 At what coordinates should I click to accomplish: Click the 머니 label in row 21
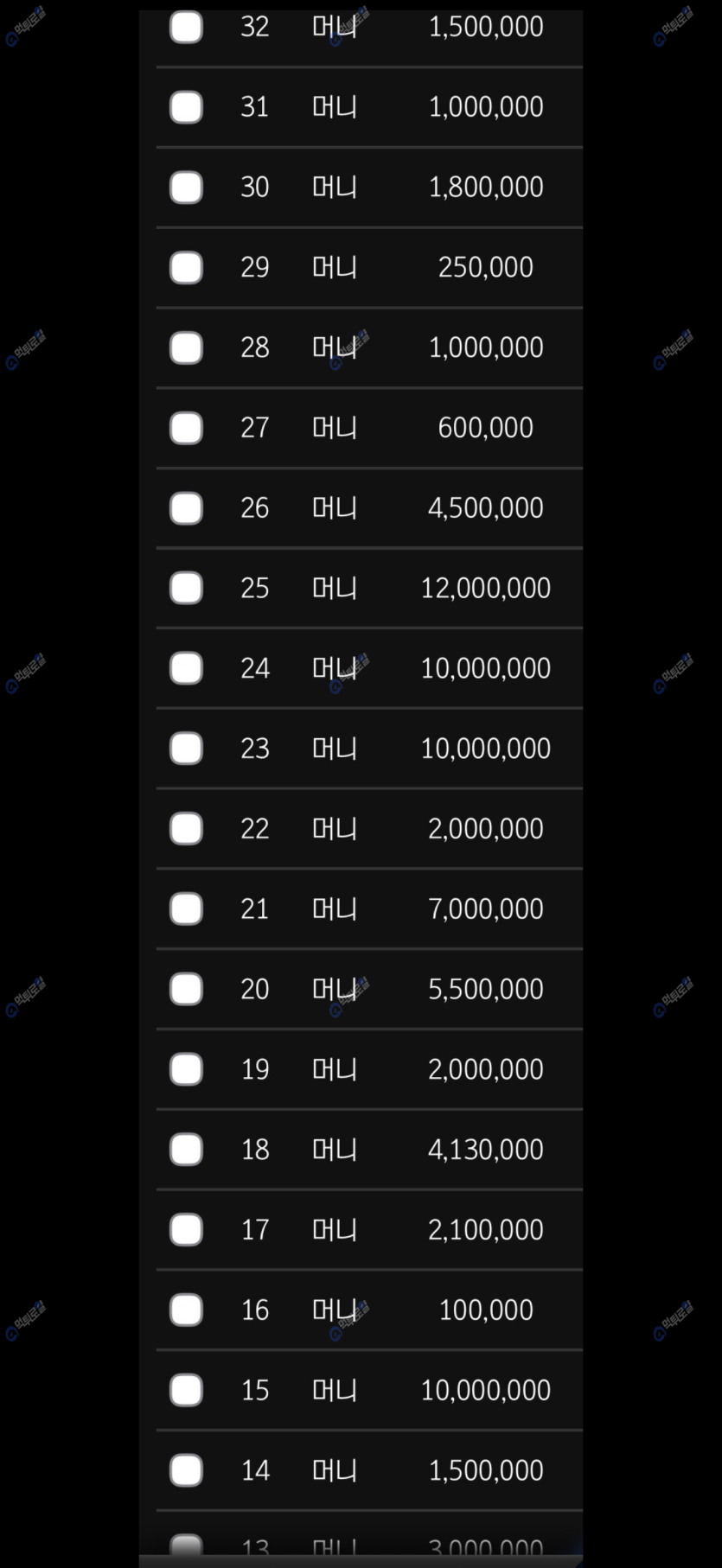click(334, 909)
